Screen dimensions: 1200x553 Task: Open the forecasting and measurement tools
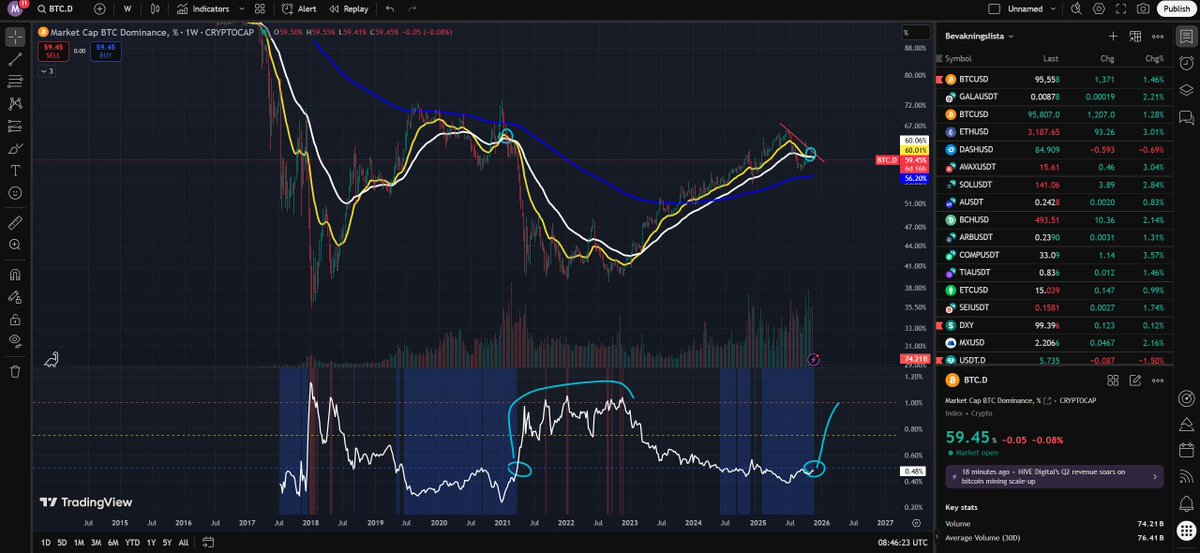point(15,126)
